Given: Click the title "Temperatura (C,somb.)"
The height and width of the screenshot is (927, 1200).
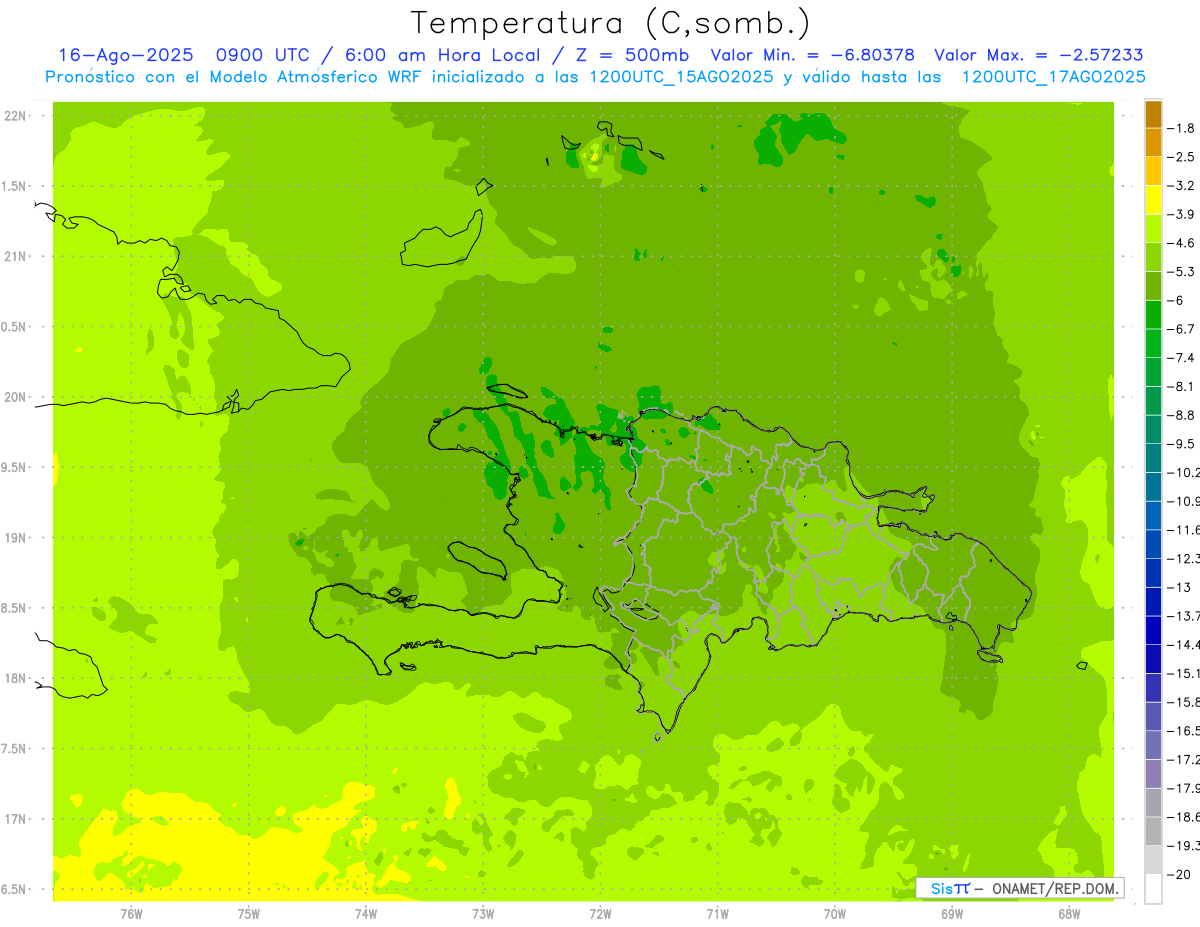Looking at the screenshot, I should click(x=610, y=23).
